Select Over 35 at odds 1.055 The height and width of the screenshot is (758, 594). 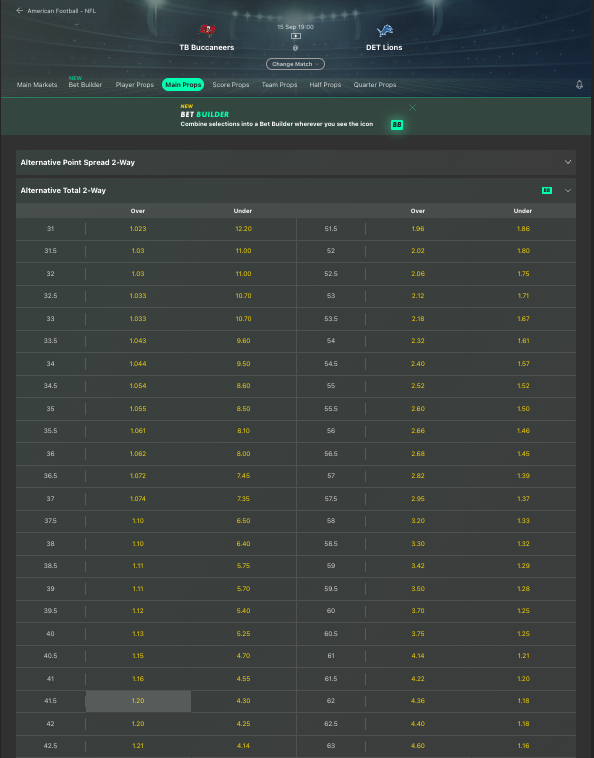[x=138, y=408]
